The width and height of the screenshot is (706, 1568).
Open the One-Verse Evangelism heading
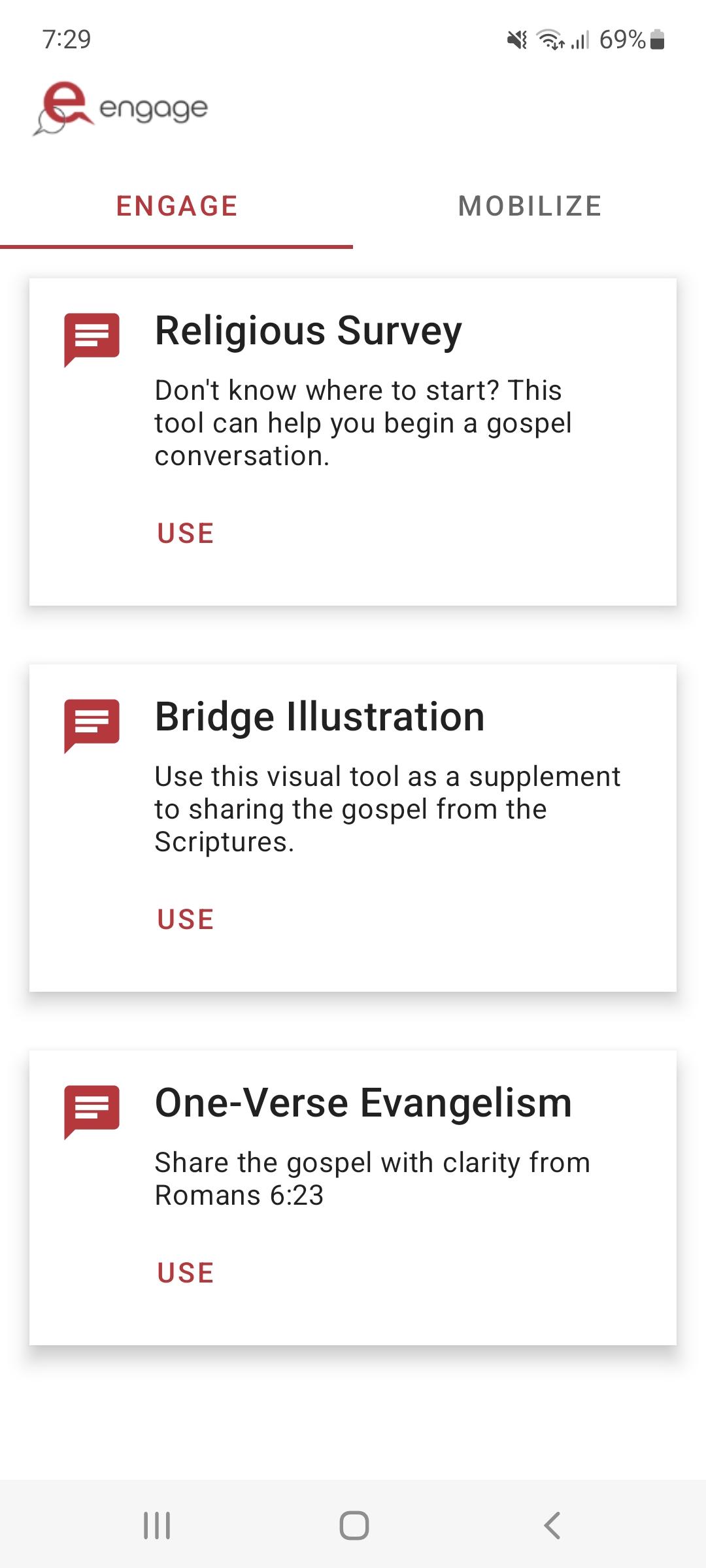point(363,1103)
